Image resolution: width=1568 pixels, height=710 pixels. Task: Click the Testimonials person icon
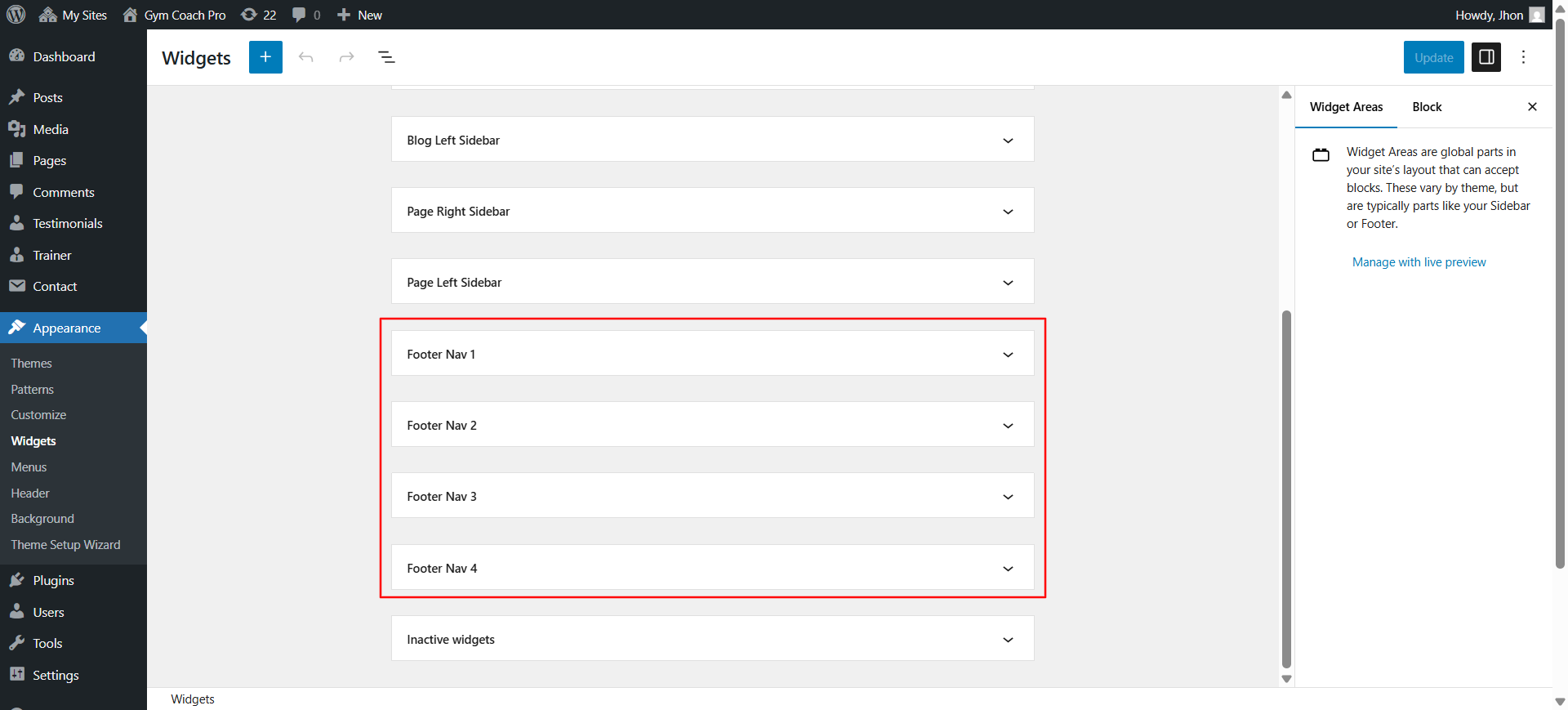16,223
